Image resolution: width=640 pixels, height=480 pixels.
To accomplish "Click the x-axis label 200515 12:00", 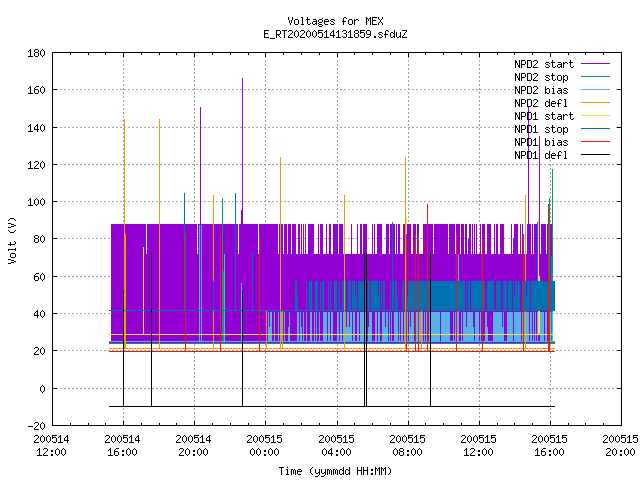I will [x=478, y=446].
